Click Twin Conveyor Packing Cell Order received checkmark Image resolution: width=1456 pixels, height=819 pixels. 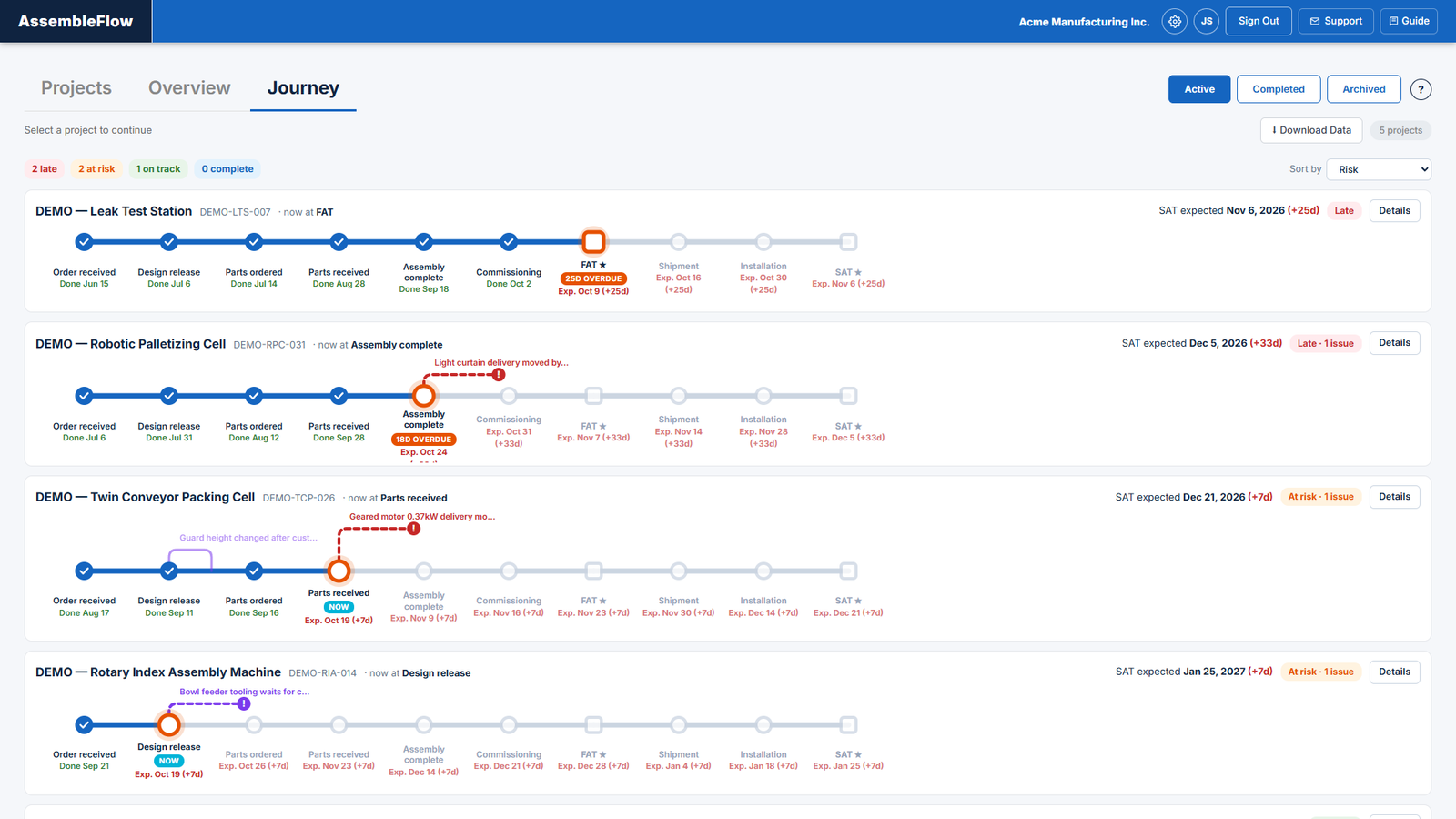(x=84, y=571)
